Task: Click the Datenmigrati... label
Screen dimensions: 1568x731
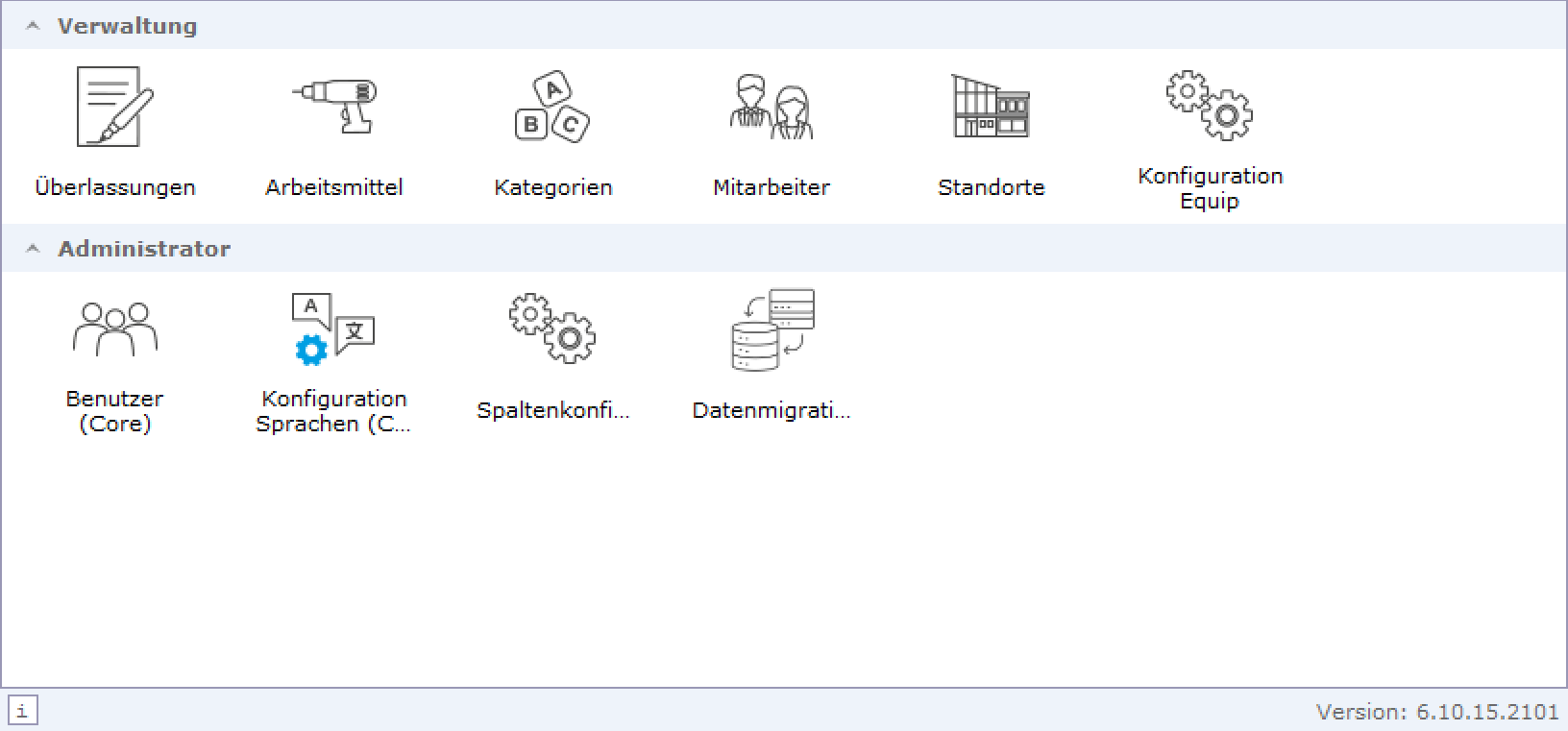Action: pyautogui.click(x=772, y=410)
